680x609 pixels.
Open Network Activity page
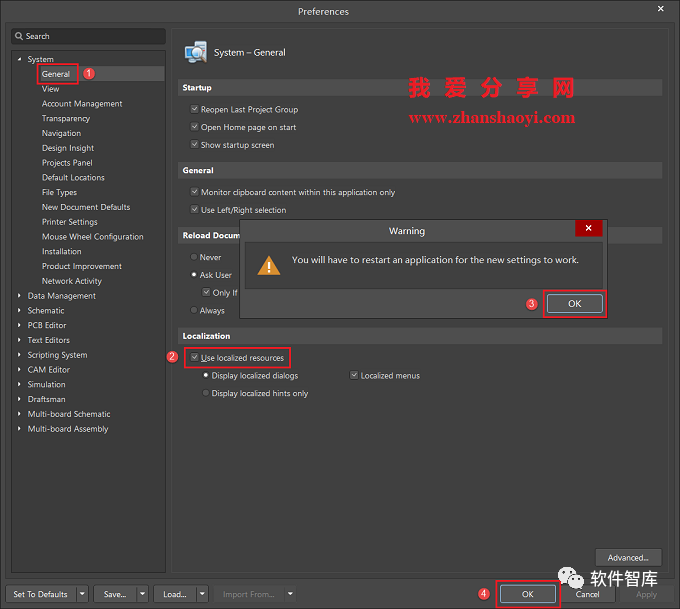72,281
